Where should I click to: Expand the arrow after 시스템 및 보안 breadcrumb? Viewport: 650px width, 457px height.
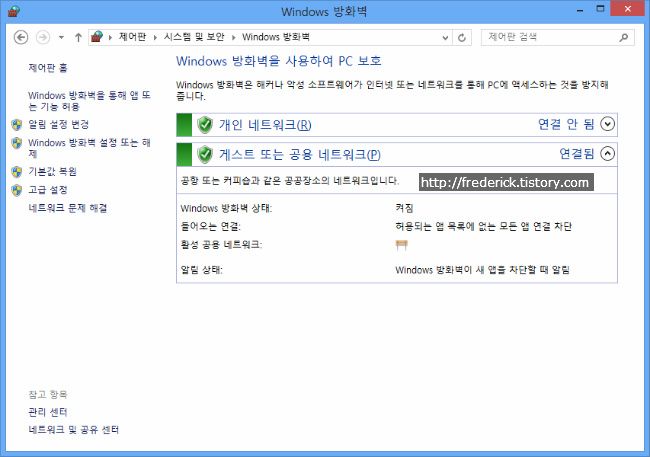pos(233,37)
